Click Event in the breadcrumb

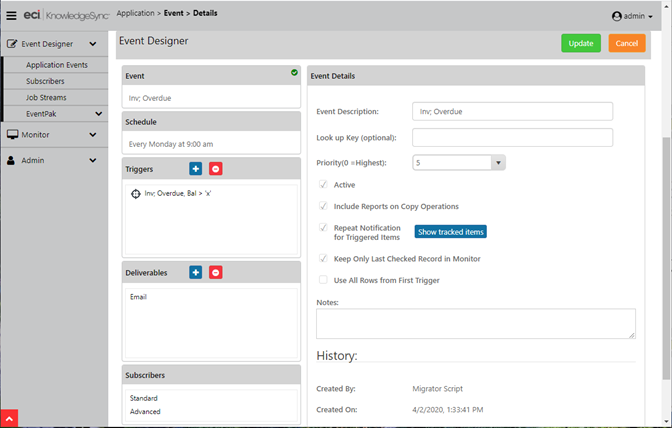[x=174, y=13]
